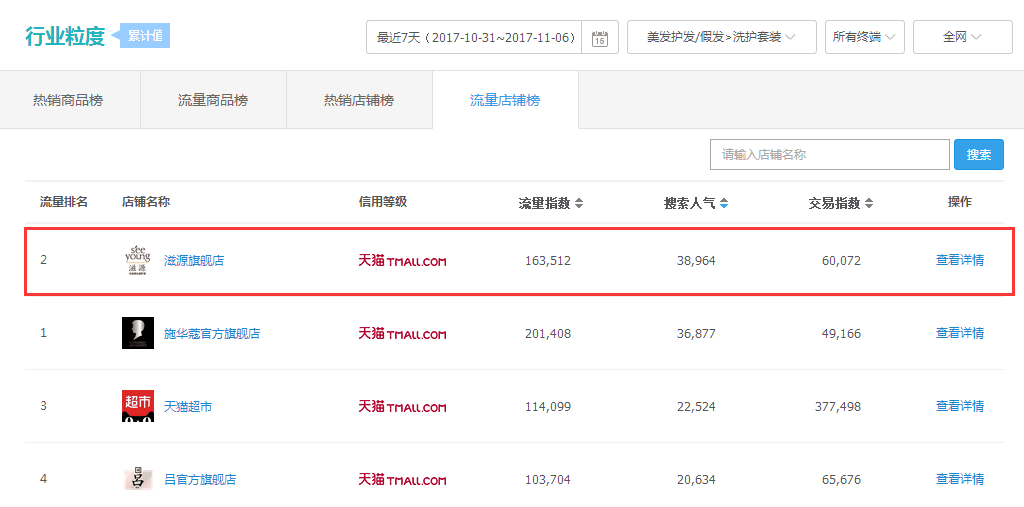1024x507 pixels.
Task: Open the 施华蔻官方旗舰店 store link
Action: click(212, 333)
